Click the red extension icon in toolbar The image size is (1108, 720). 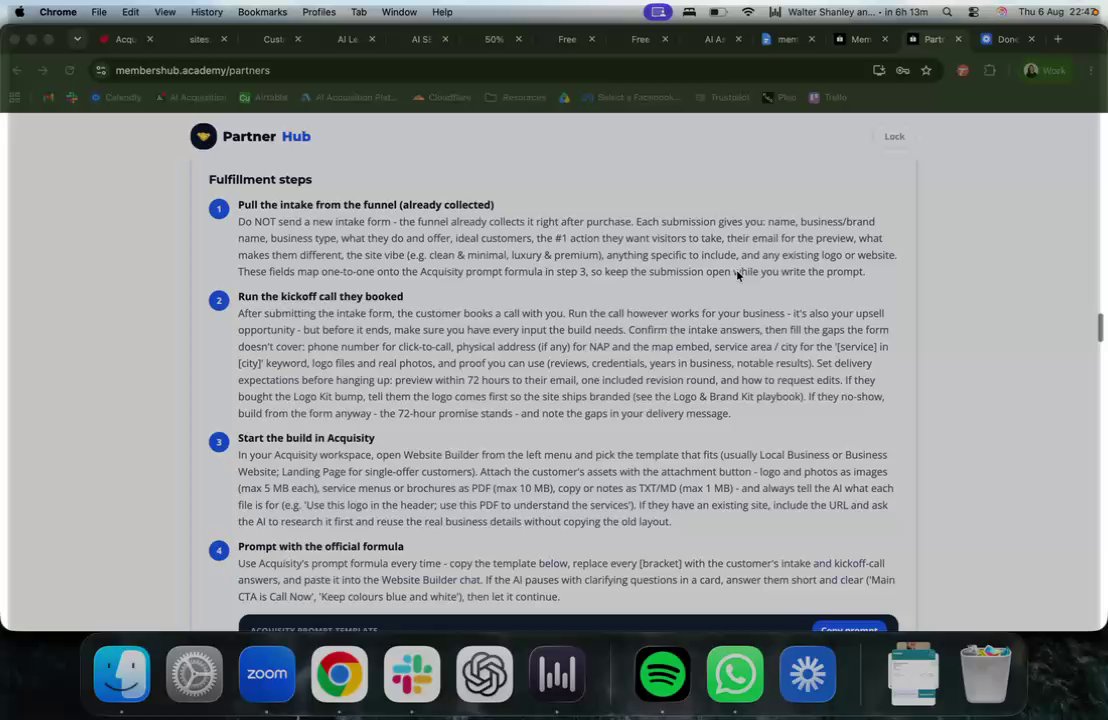click(x=962, y=70)
